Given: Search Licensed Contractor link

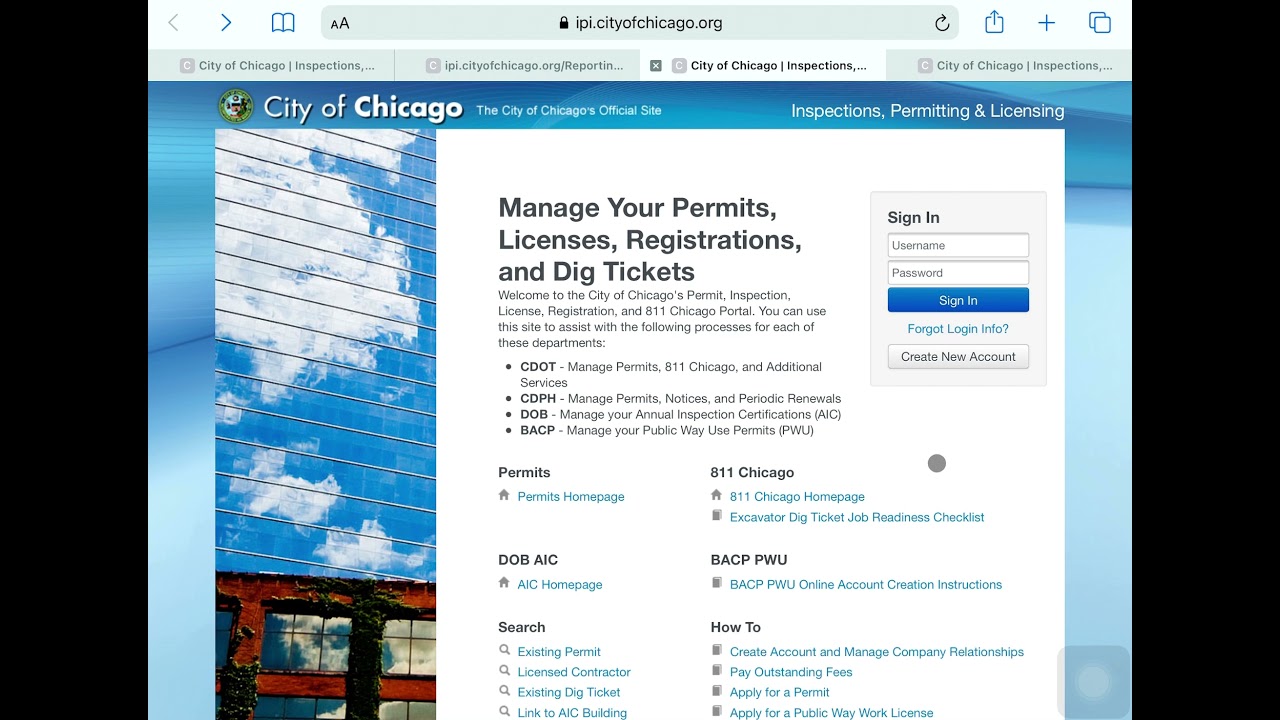Looking at the screenshot, I should pos(574,672).
